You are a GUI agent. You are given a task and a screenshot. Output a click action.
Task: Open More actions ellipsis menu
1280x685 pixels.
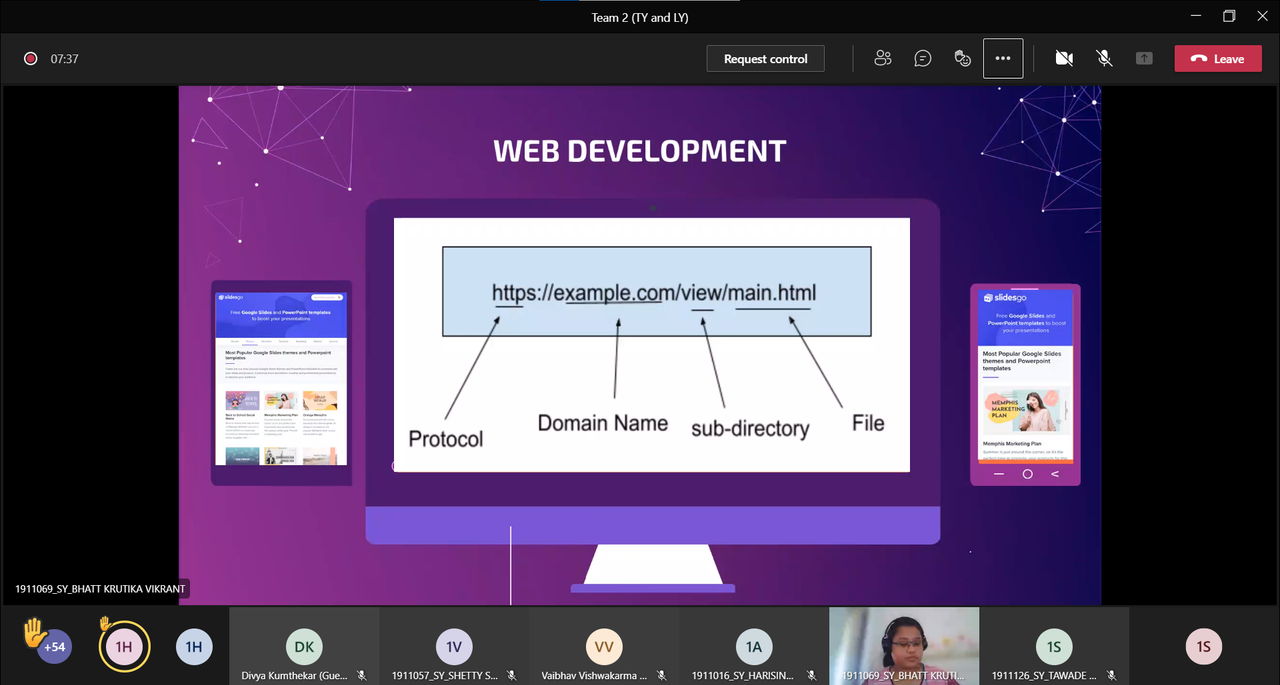click(1003, 59)
